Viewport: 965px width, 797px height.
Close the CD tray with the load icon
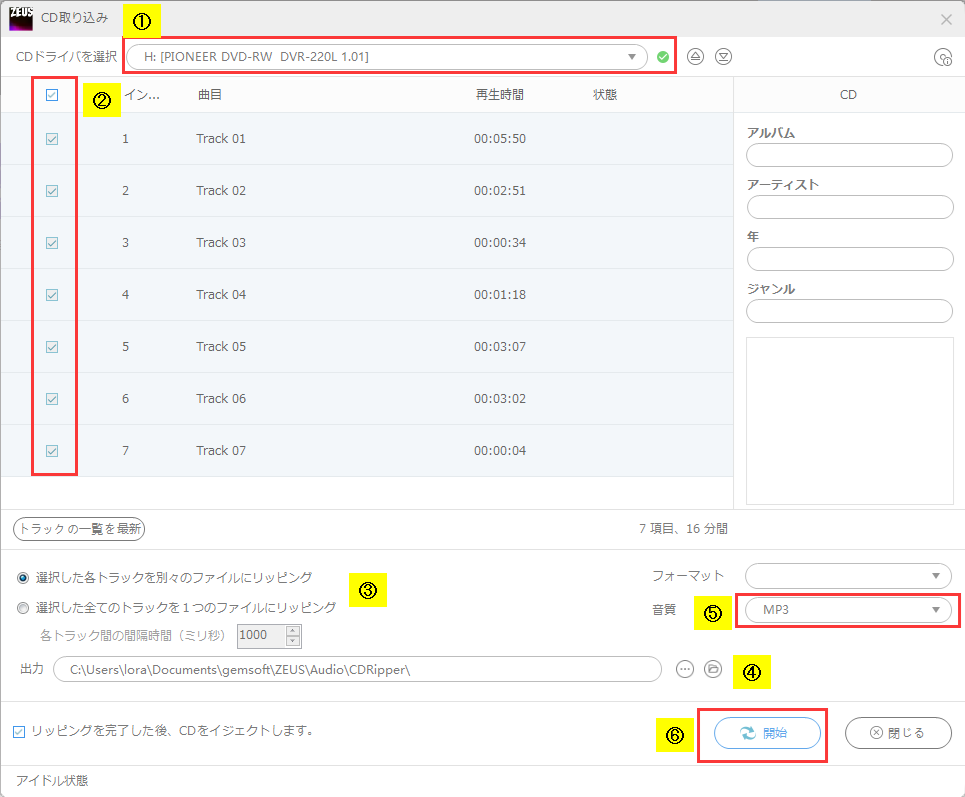click(723, 57)
